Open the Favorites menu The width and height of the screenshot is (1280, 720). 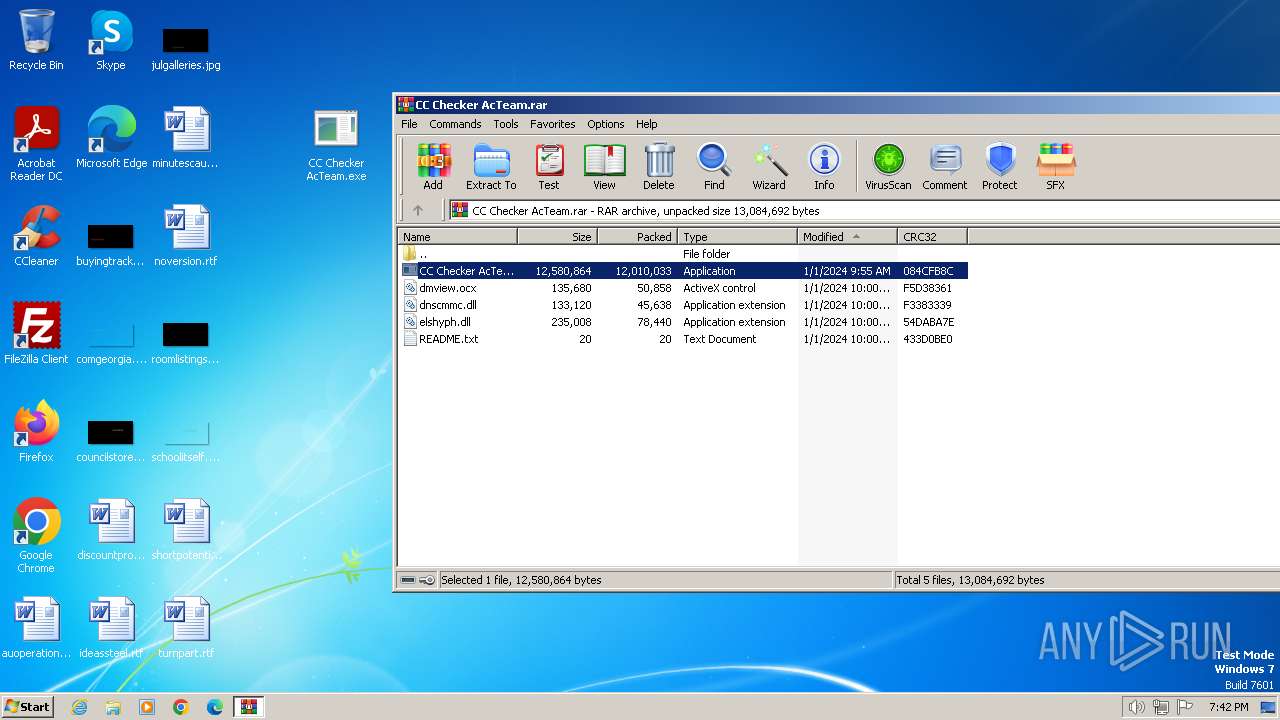553,124
